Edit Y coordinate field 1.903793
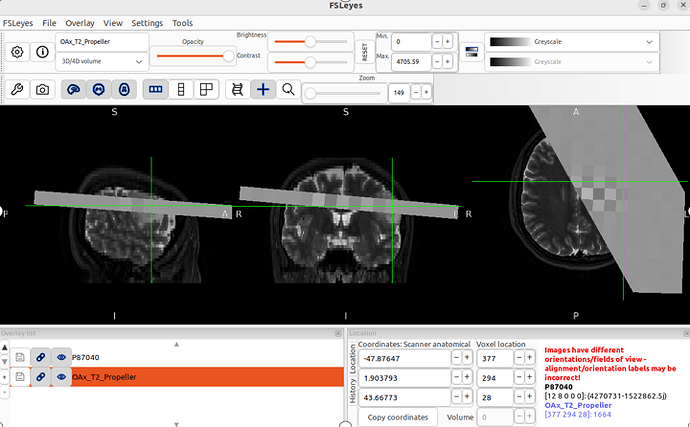The width and height of the screenshot is (690, 427). tap(404, 378)
